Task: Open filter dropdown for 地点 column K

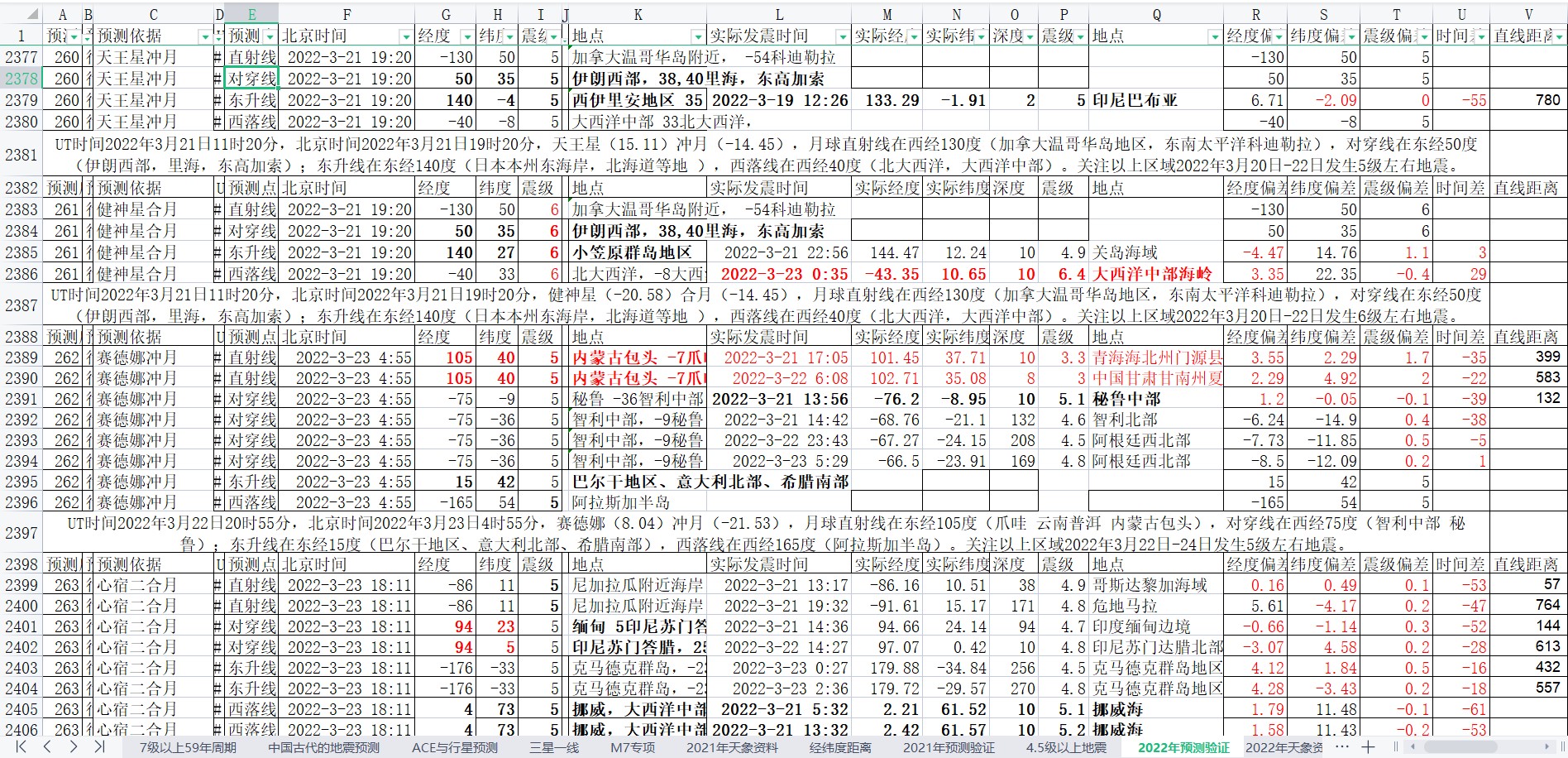Action: tap(697, 36)
